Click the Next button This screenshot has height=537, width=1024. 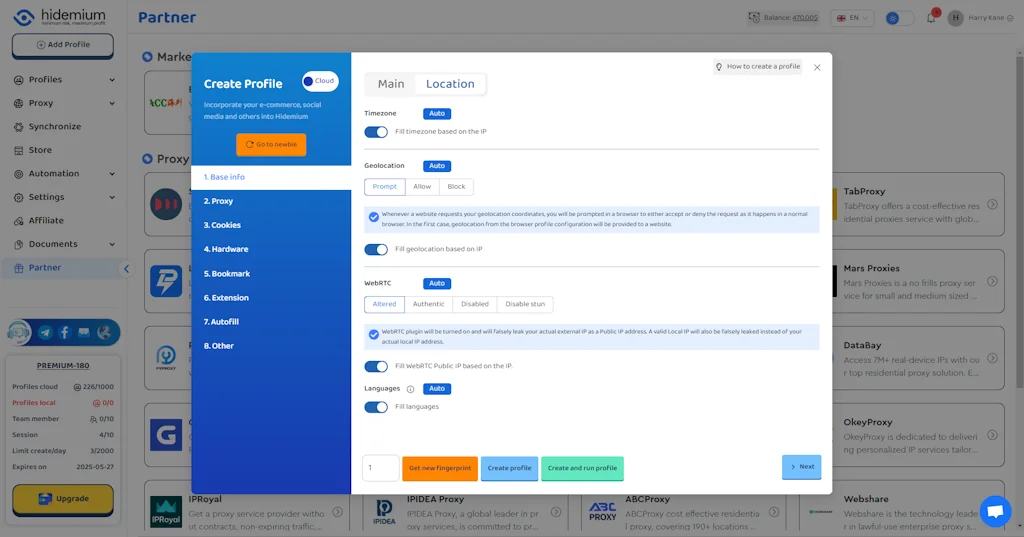[x=801, y=467]
